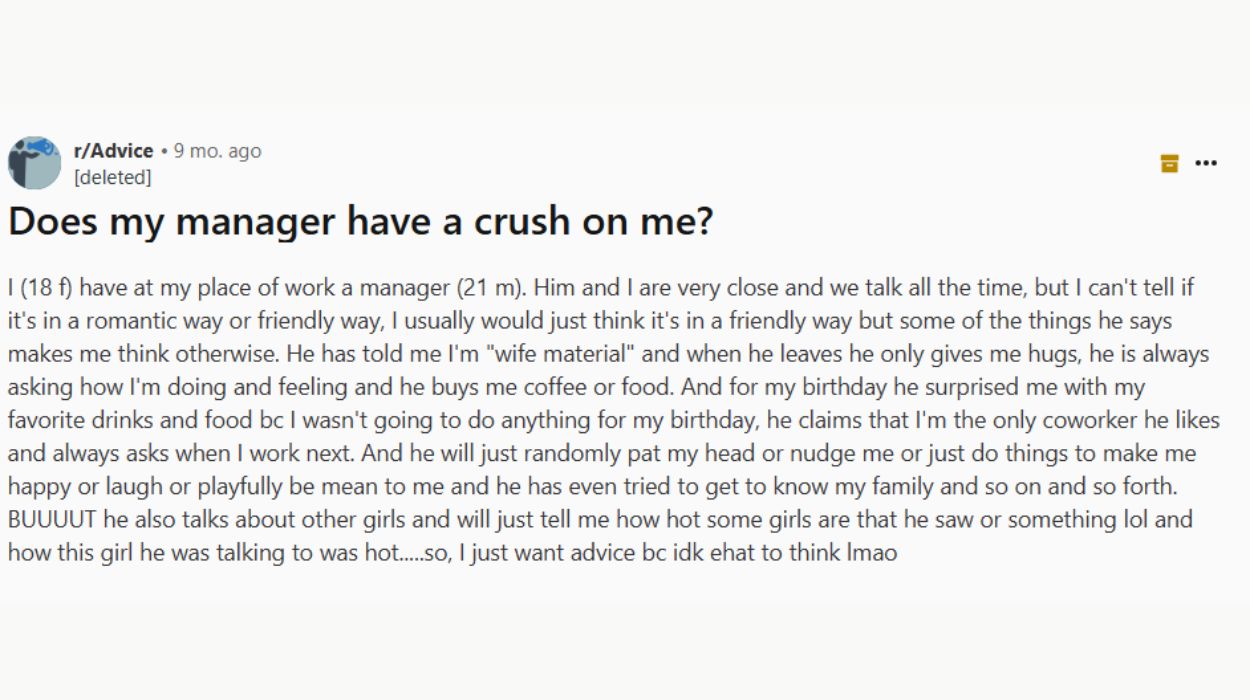Click the [deleted] author label
The width and height of the screenshot is (1250, 700).
112,177
